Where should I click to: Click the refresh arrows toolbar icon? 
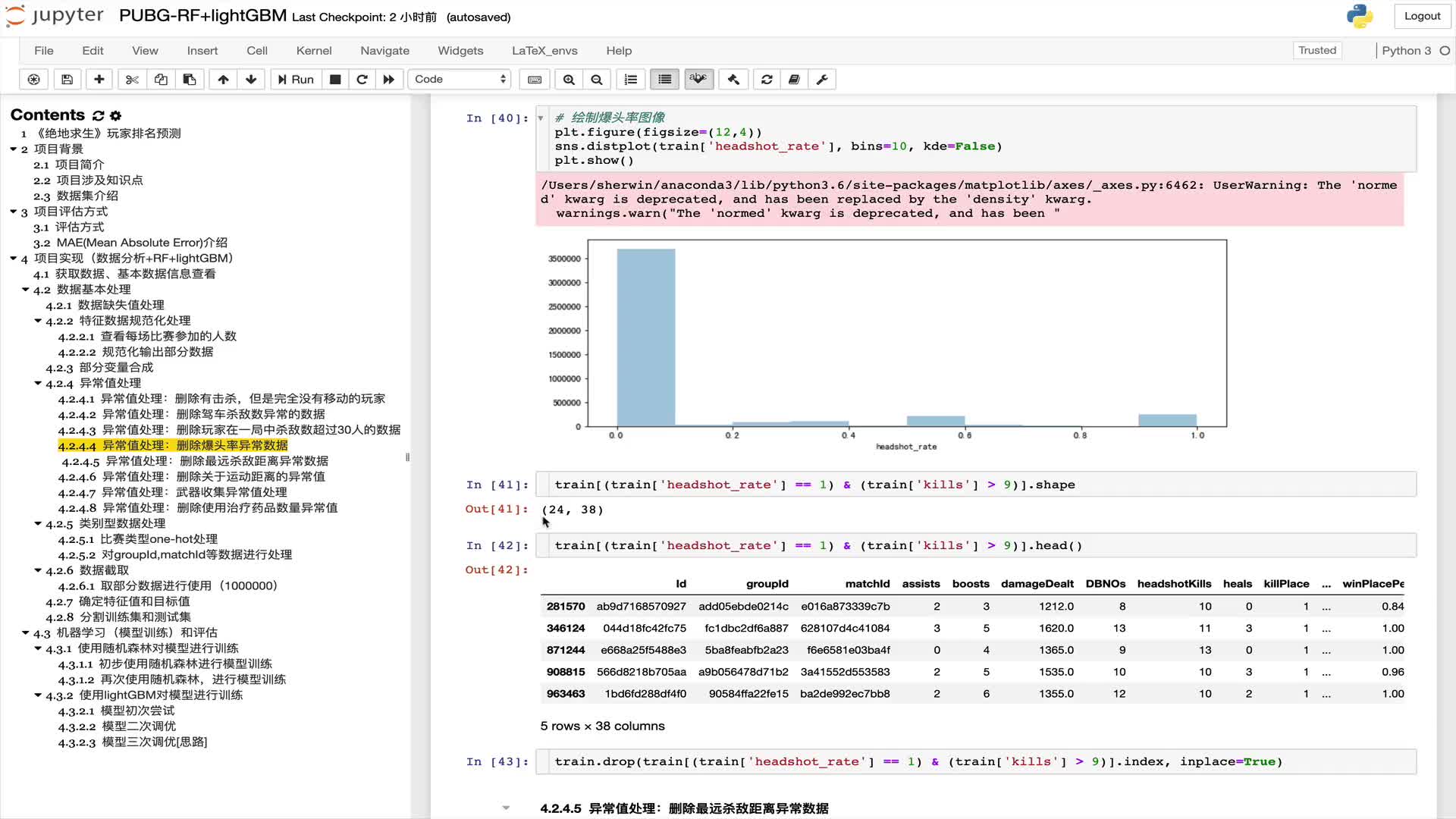coord(767,79)
